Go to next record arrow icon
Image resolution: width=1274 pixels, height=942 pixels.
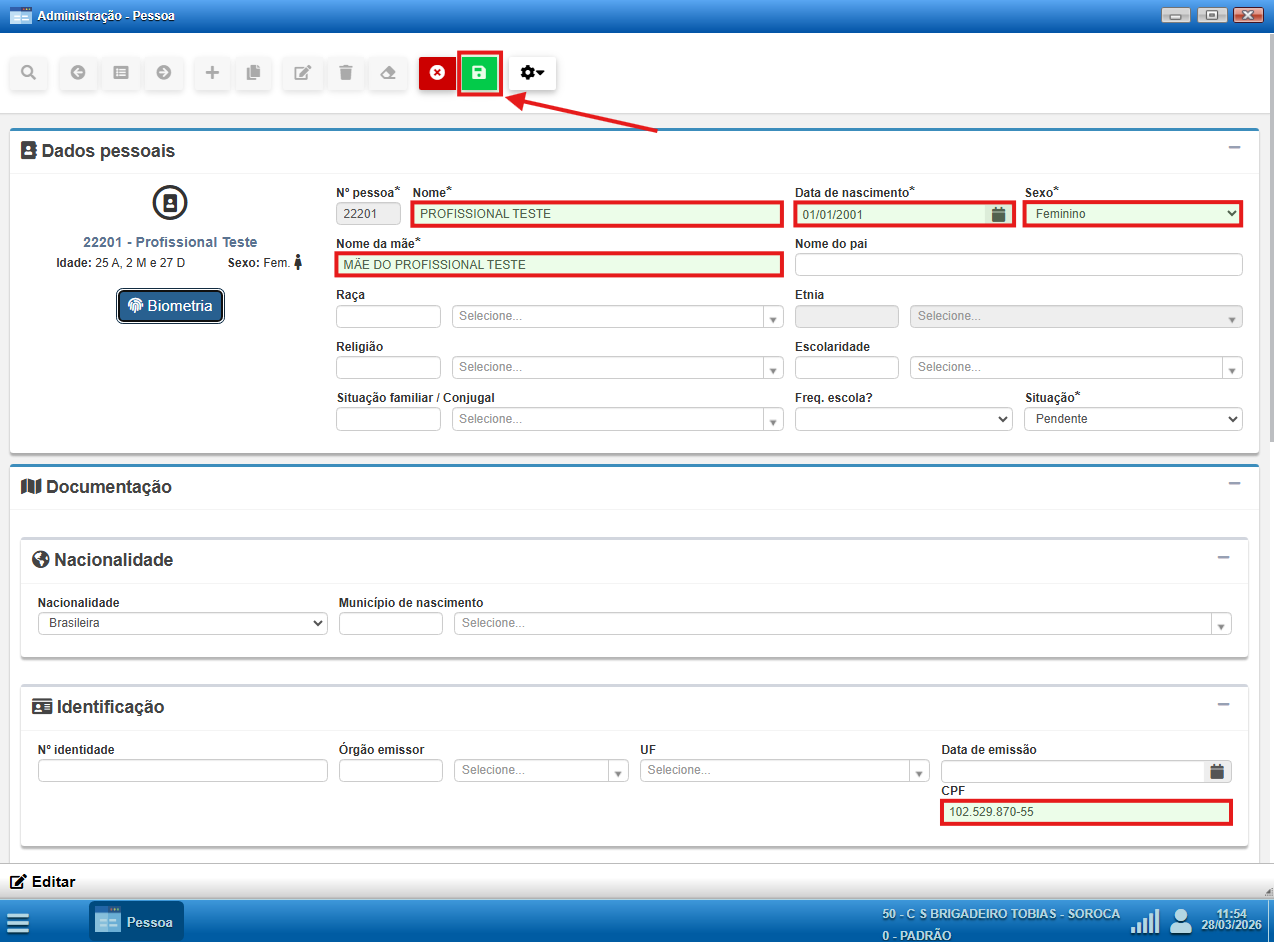click(x=164, y=73)
